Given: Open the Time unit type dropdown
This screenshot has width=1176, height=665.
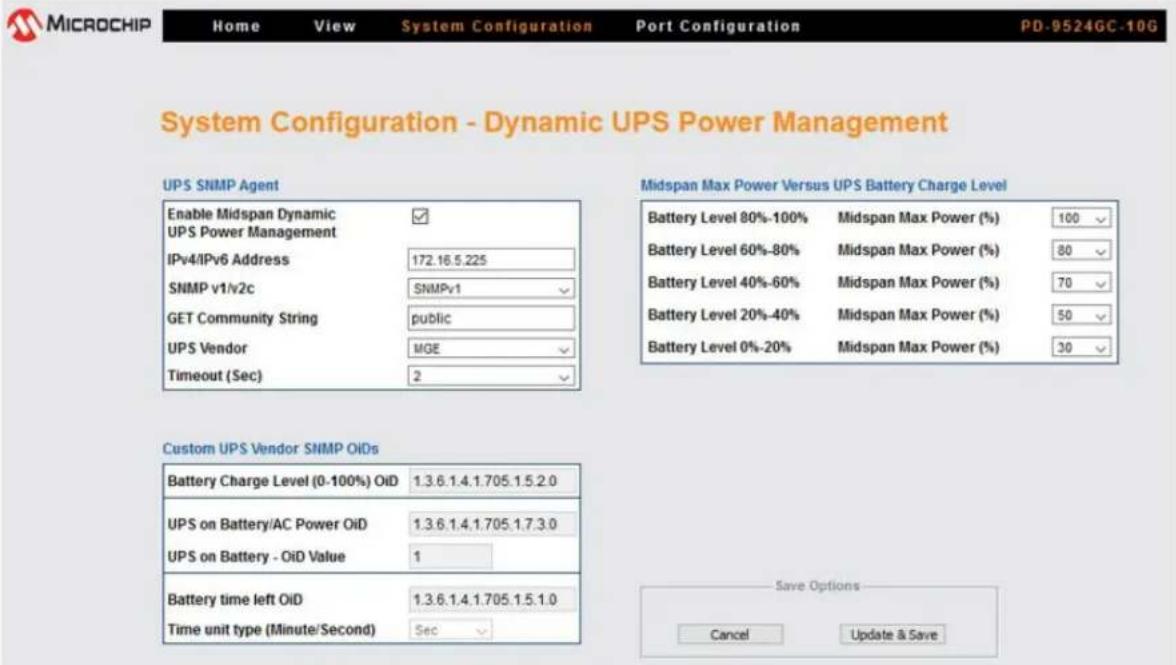Looking at the screenshot, I should coord(451,631).
